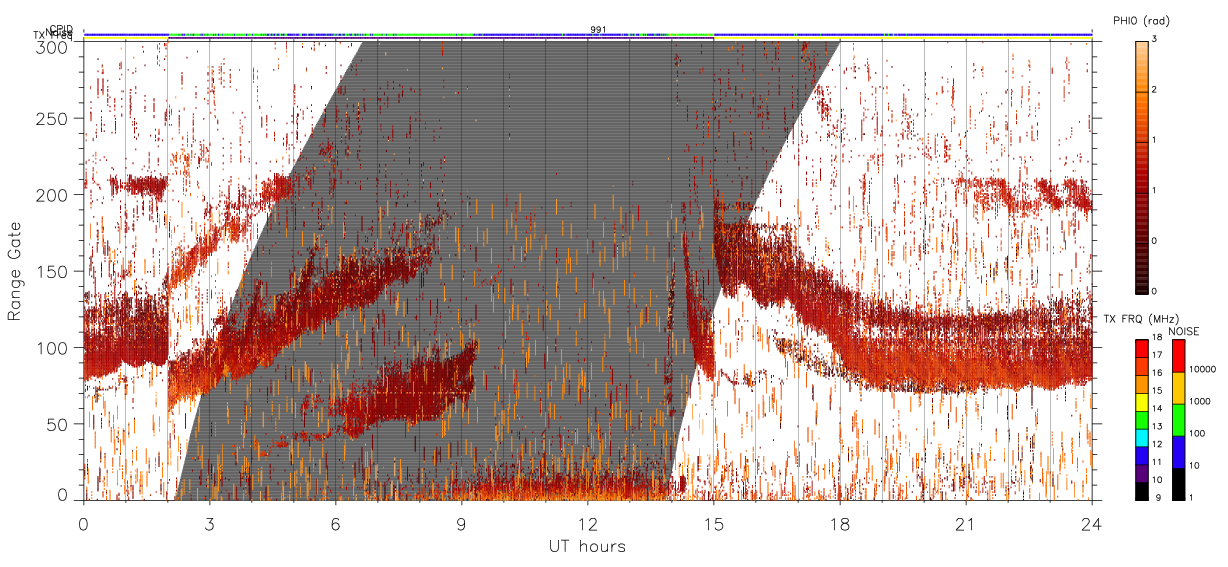Click the 'UT hours' x-axis title
1228x567 pixels.
[587, 546]
